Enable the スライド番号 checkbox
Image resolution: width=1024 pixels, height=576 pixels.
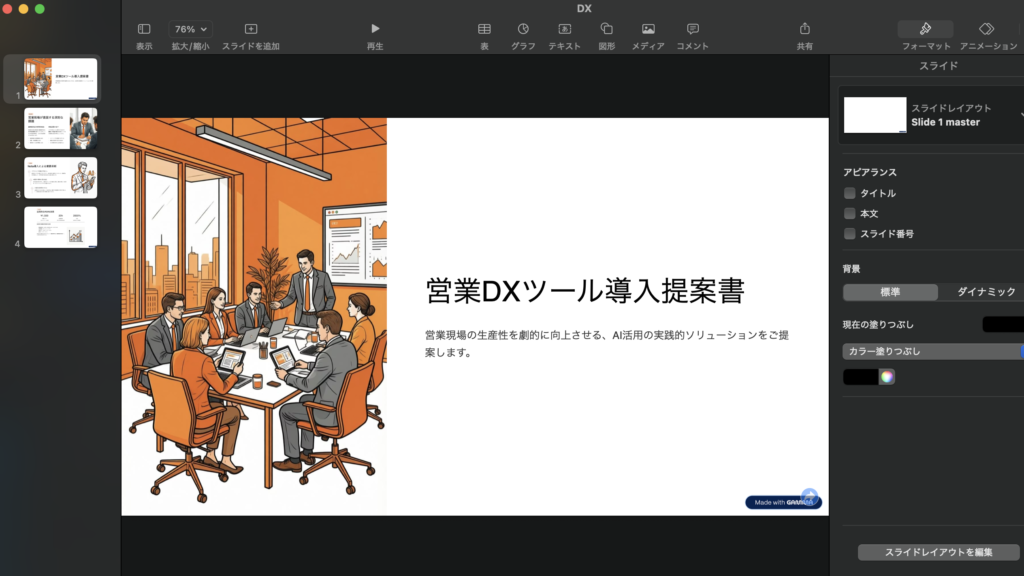pos(849,233)
